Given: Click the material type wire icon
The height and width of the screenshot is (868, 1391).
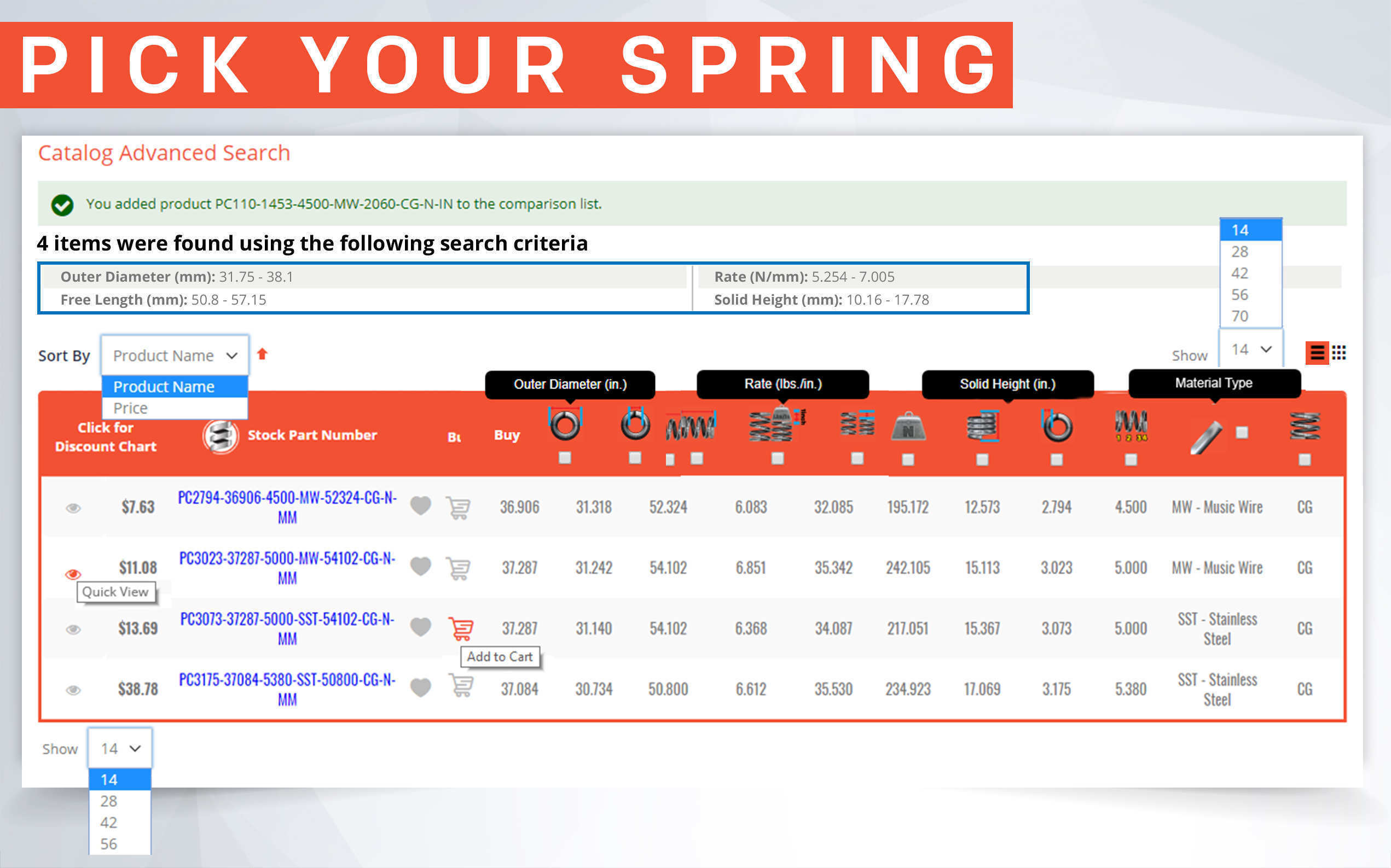Looking at the screenshot, I should (x=1205, y=438).
